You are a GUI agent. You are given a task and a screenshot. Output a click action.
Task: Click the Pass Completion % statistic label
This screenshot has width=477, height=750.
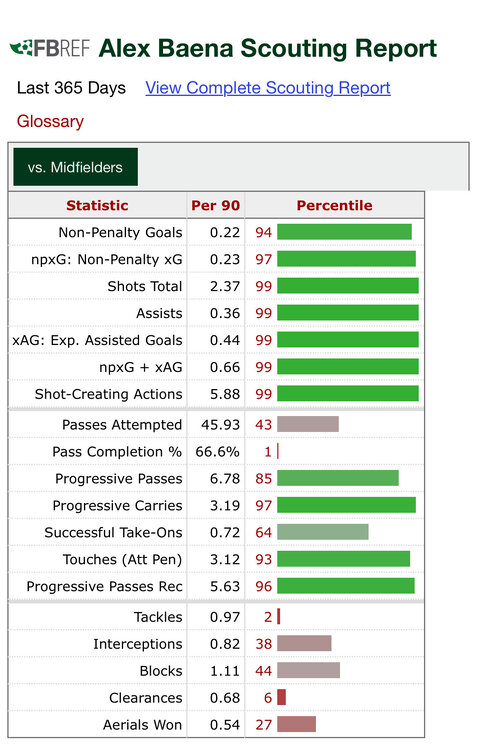point(117,452)
